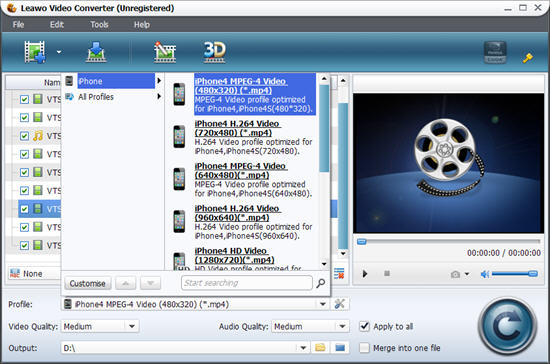550x364 pixels.
Task: Uncheck the highlighted VTS row checkbox
Action: click(24, 209)
